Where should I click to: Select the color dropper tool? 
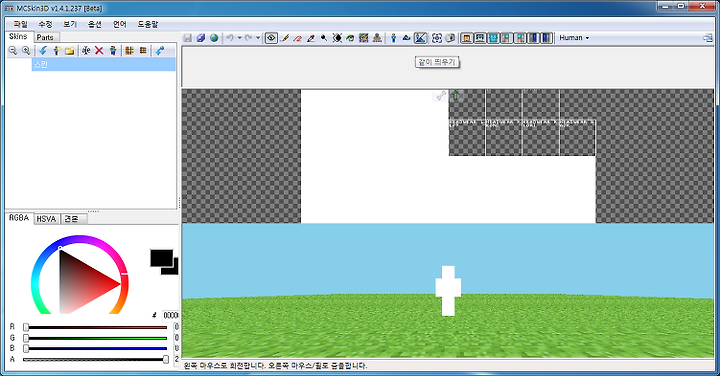click(x=311, y=38)
